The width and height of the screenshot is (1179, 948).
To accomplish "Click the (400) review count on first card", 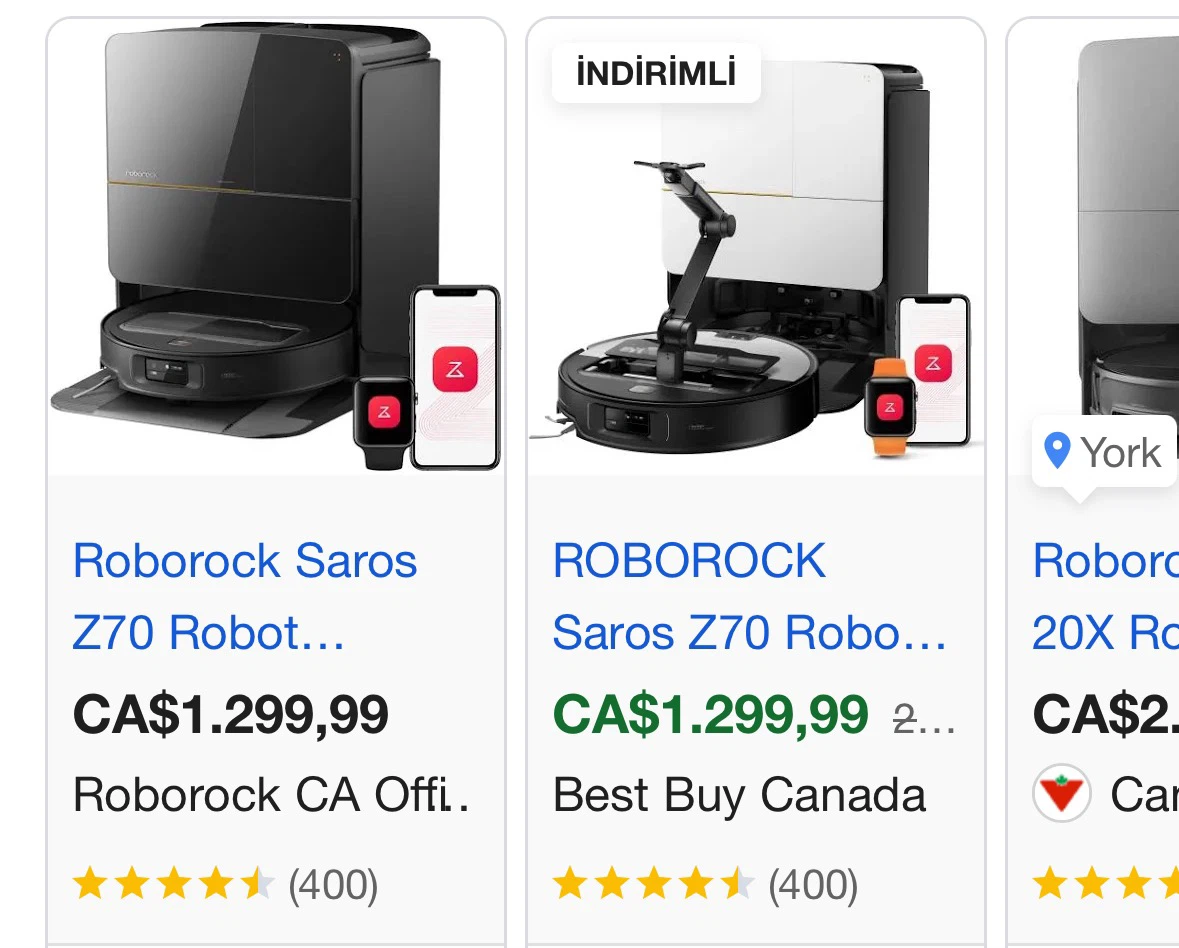I will (x=333, y=885).
